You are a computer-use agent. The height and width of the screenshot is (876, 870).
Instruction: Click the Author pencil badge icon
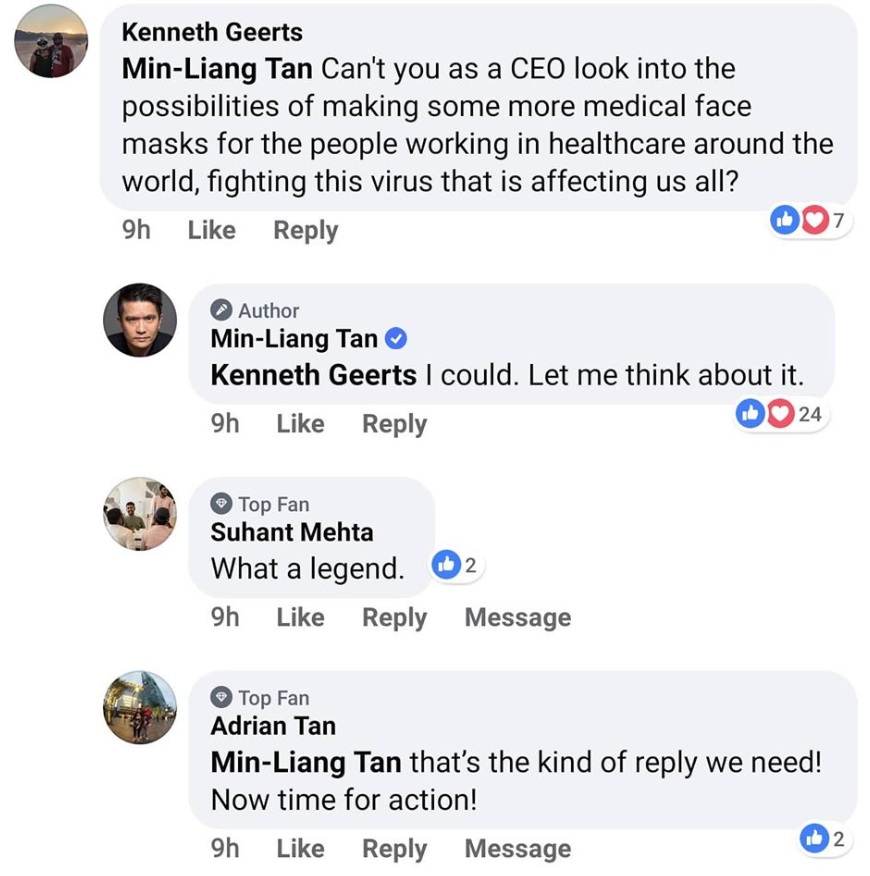point(222,310)
